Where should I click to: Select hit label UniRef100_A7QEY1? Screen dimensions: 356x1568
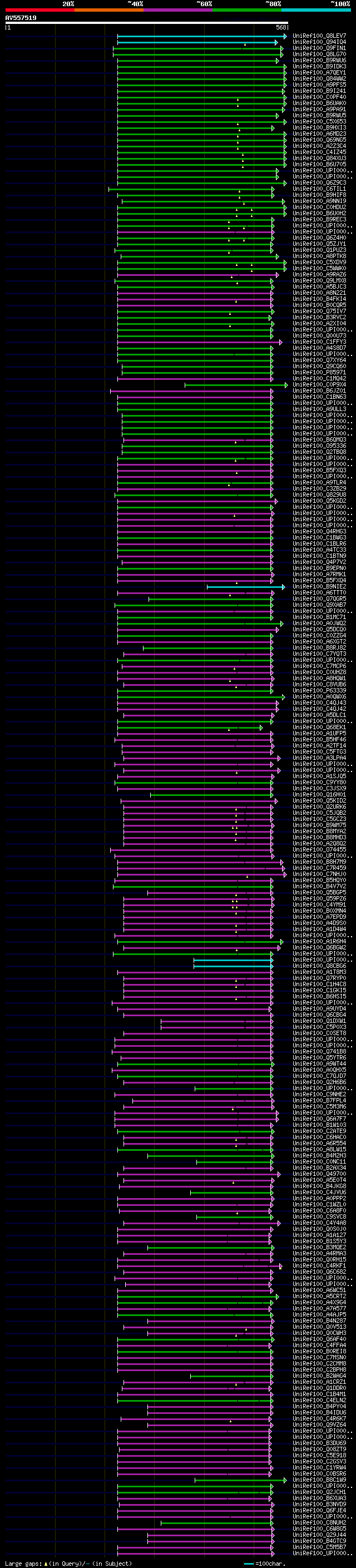tap(319, 72)
